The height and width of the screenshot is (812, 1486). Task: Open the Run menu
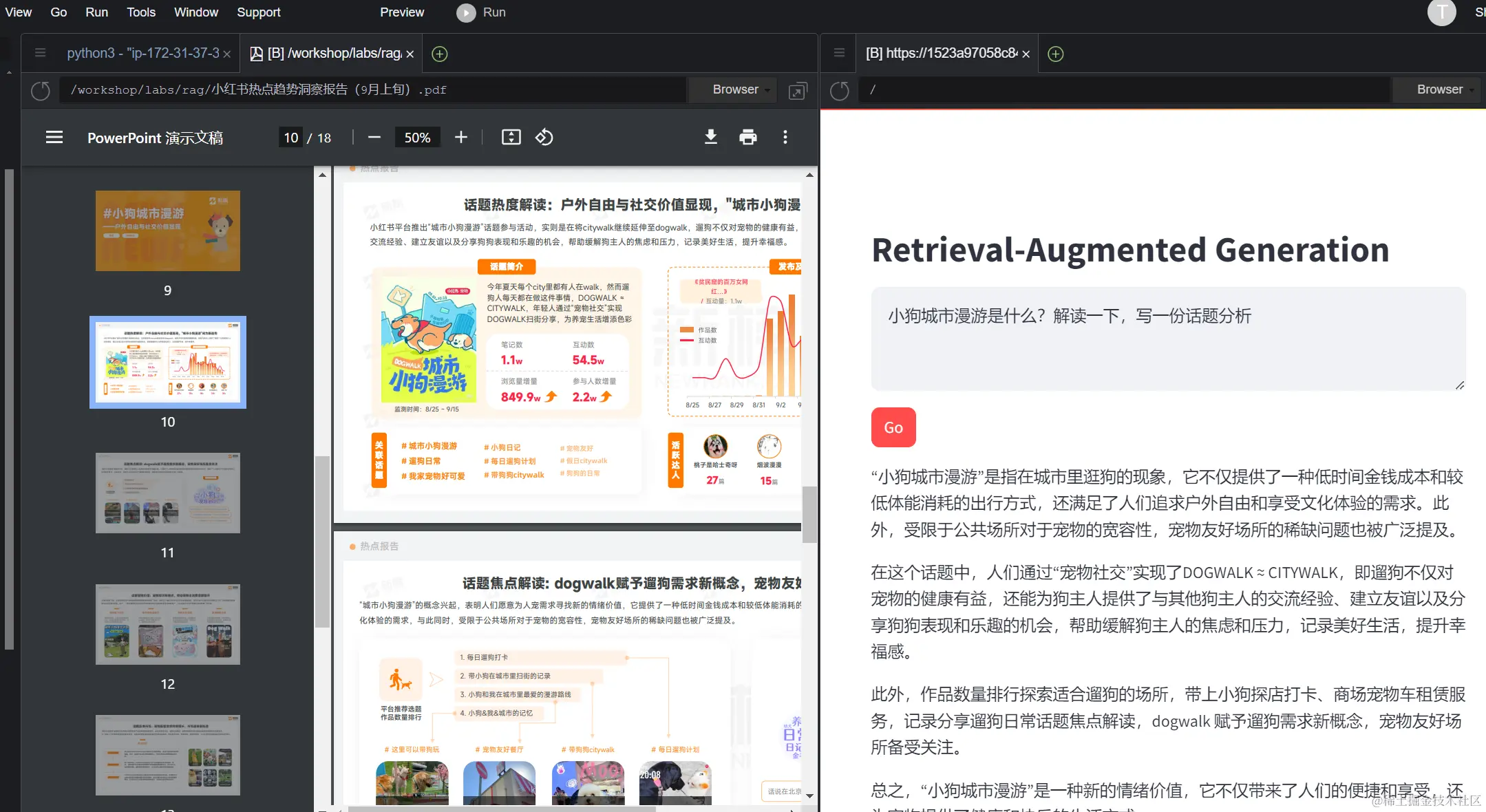96,12
